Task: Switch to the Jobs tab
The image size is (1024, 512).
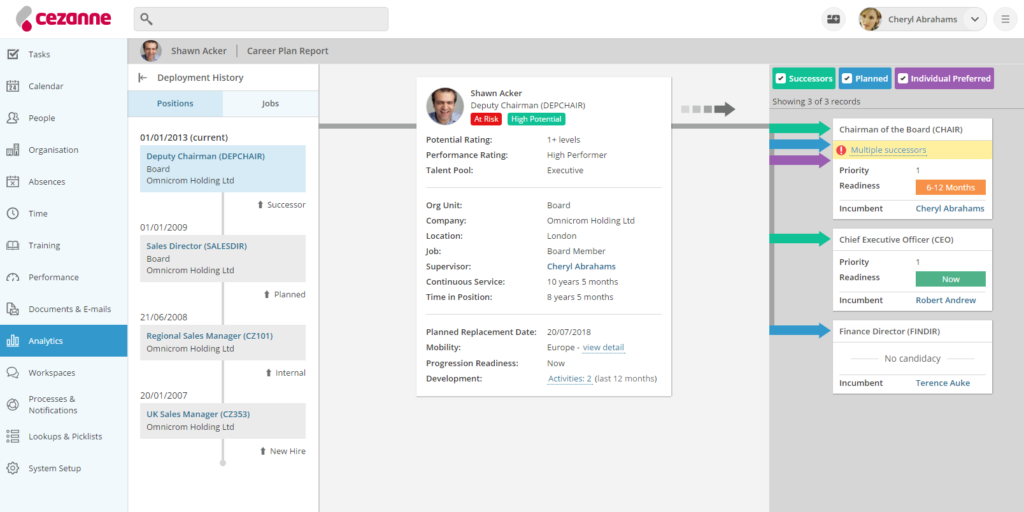Action: [270, 104]
